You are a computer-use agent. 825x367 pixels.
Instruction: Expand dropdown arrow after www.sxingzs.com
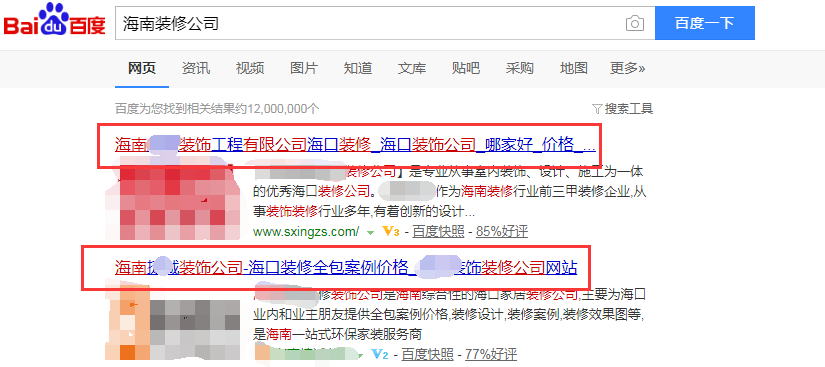tap(370, 232)
